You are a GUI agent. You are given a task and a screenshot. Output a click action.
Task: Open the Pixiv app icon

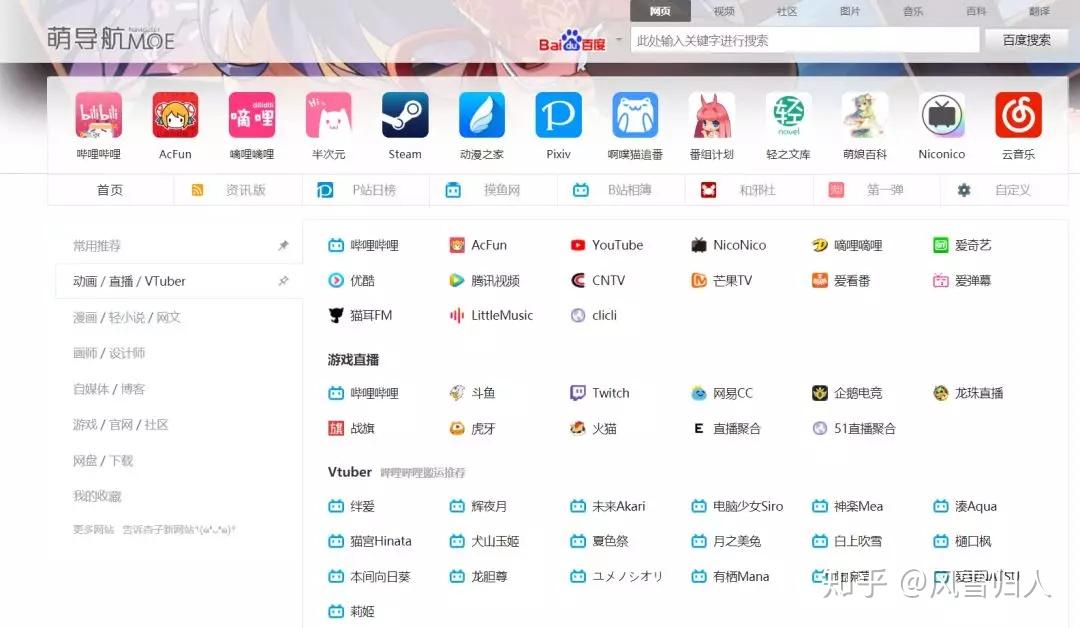click(559, 115)
